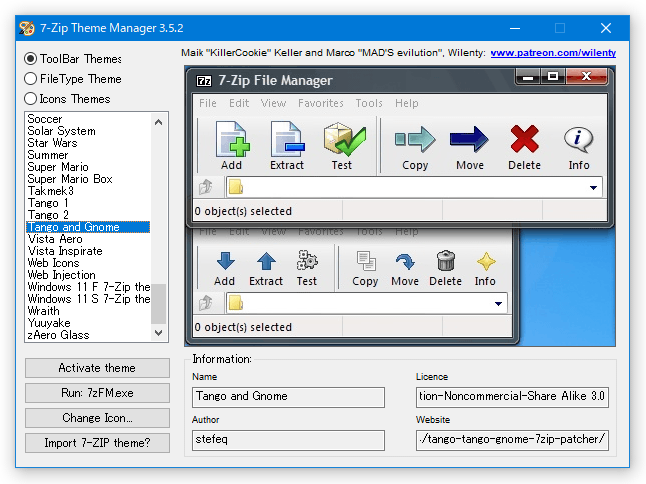The height and width of the screenshot is (484, 646).
Task: Select the Star Wars theme
Action: tap(88, 143)
